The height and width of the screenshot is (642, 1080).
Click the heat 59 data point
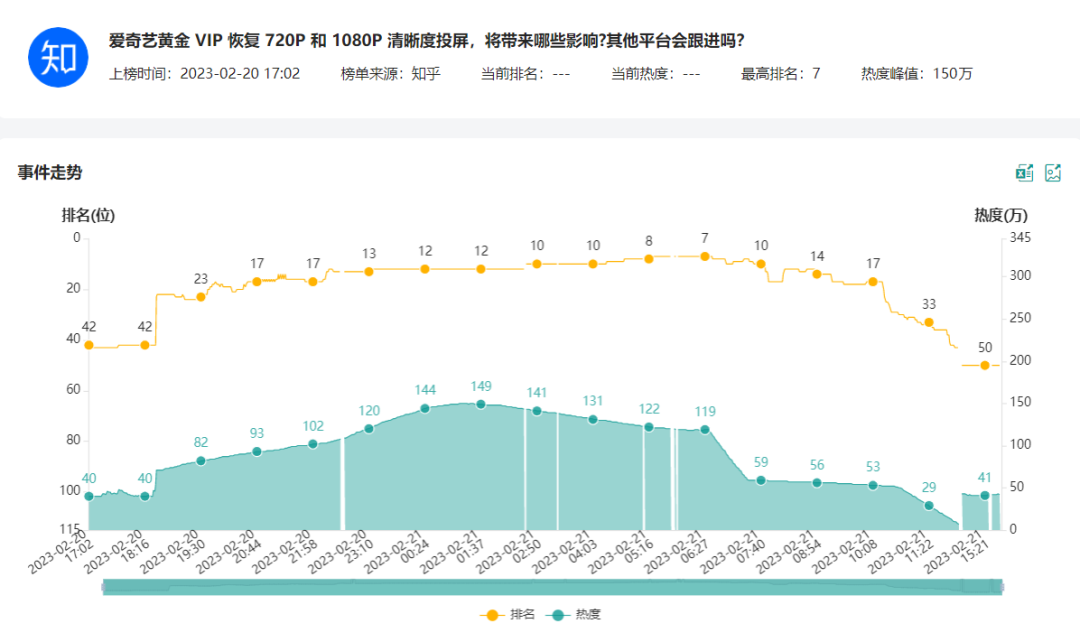click(761, 480)
